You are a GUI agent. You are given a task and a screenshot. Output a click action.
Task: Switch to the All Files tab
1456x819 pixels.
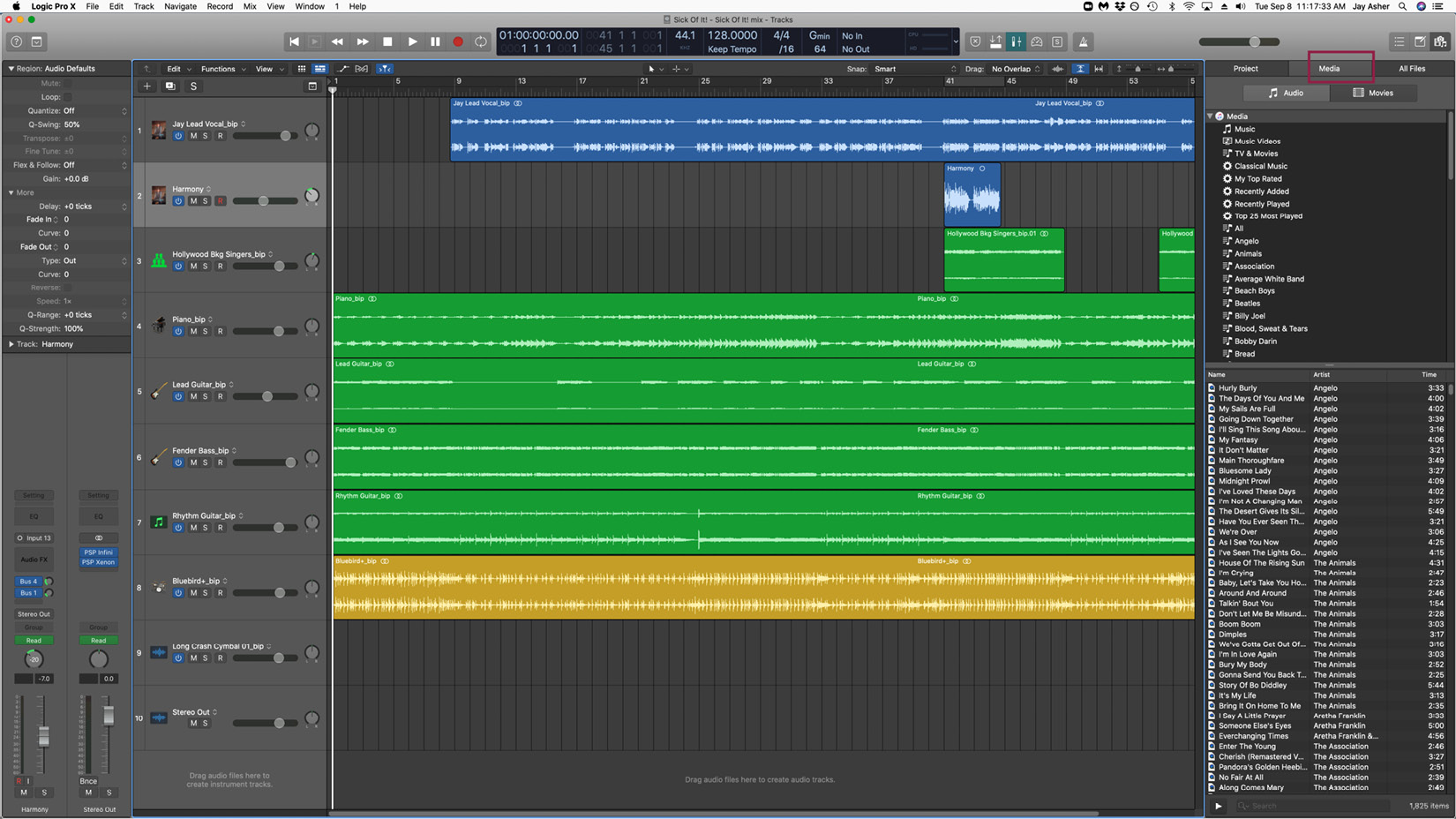[x=1412, y=69]
